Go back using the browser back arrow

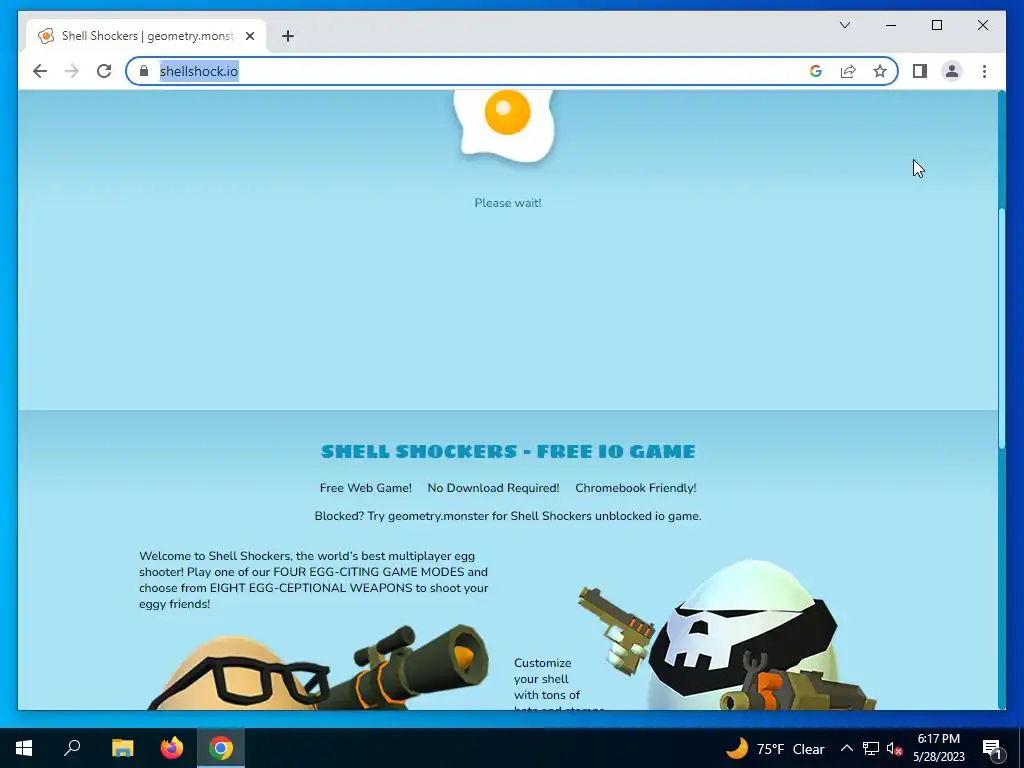pyautogui.click(x=40, y=71)
